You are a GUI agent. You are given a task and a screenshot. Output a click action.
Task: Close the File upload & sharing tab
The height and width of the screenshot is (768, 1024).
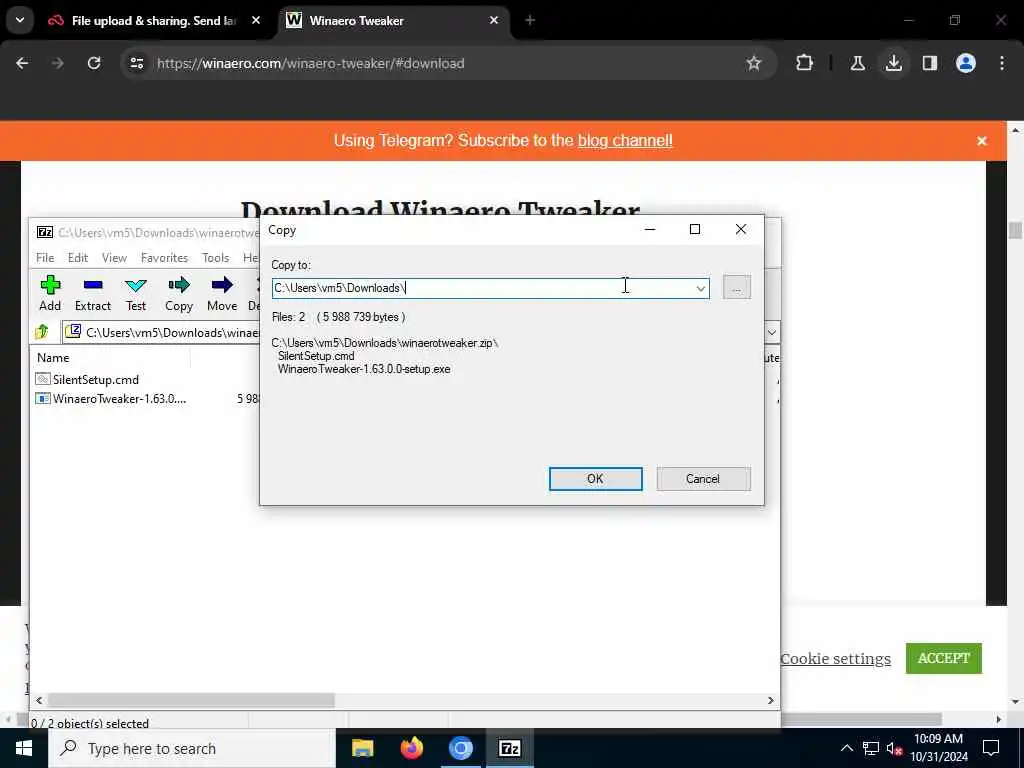(x=256, y=21)
